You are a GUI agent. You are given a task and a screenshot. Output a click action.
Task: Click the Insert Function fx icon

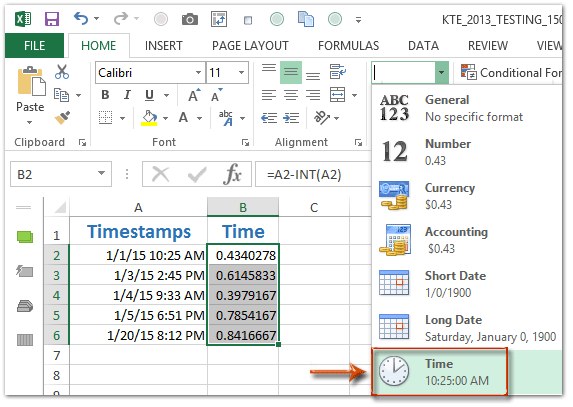232,174
